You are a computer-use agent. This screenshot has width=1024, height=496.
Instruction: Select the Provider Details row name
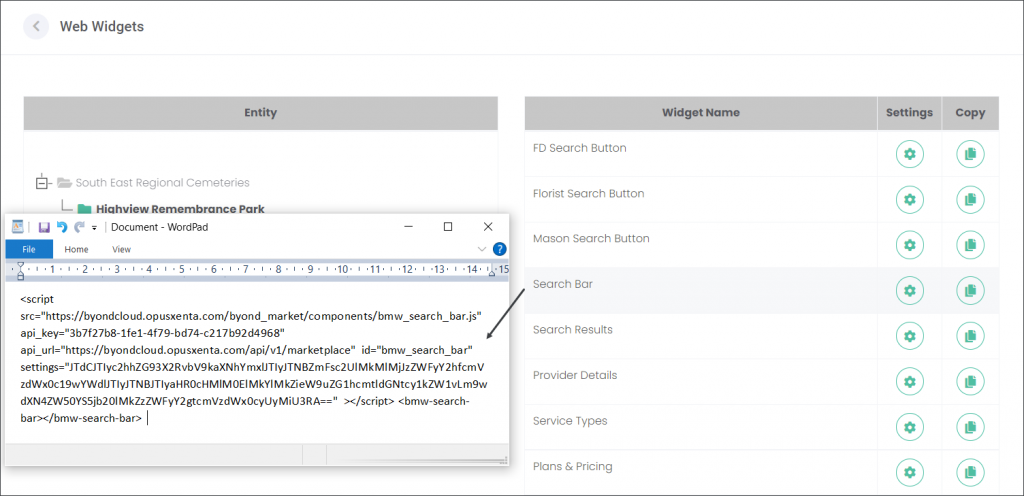click(575, 375)
